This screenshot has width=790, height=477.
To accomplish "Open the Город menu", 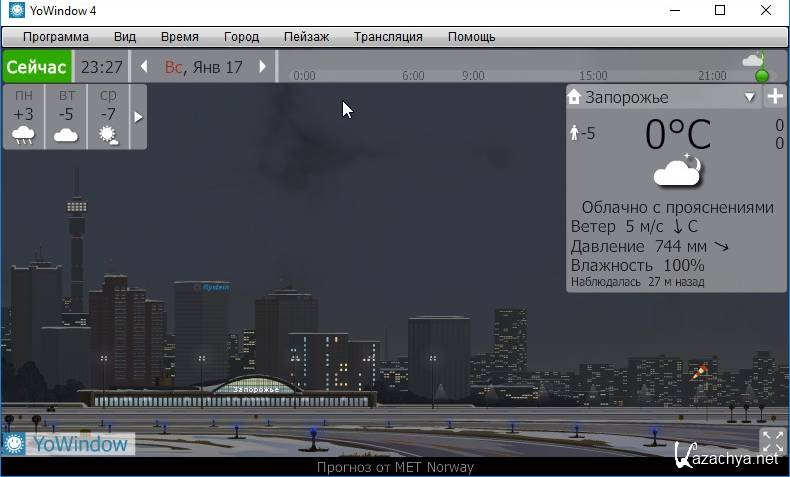I will pos(241,37).
